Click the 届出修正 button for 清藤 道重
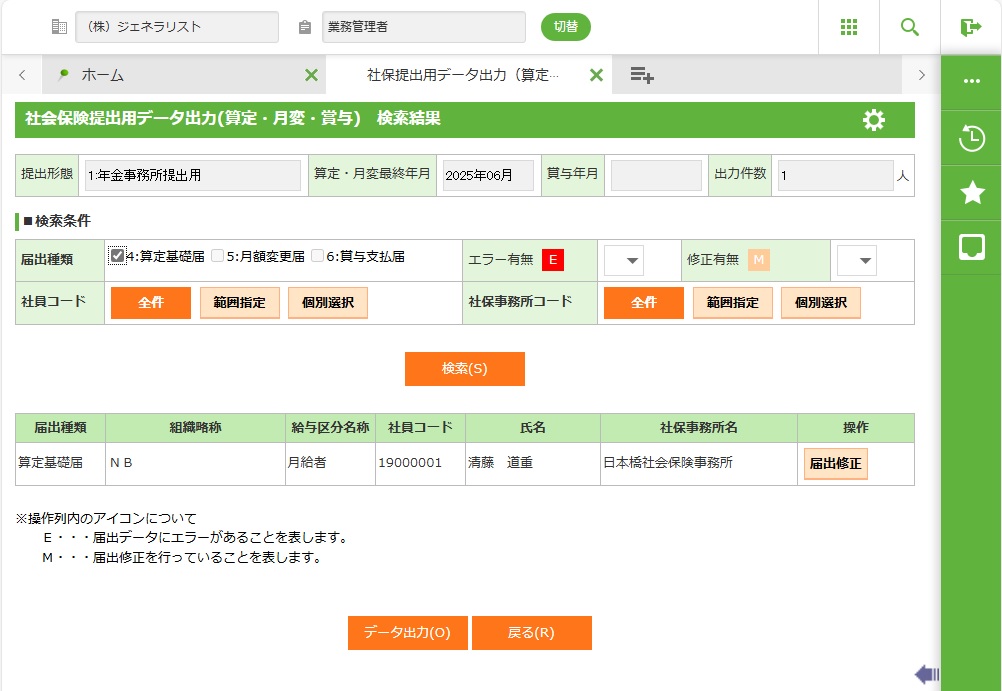The image size is (1002, 691). pyautogui.click(x=835, y=464)
